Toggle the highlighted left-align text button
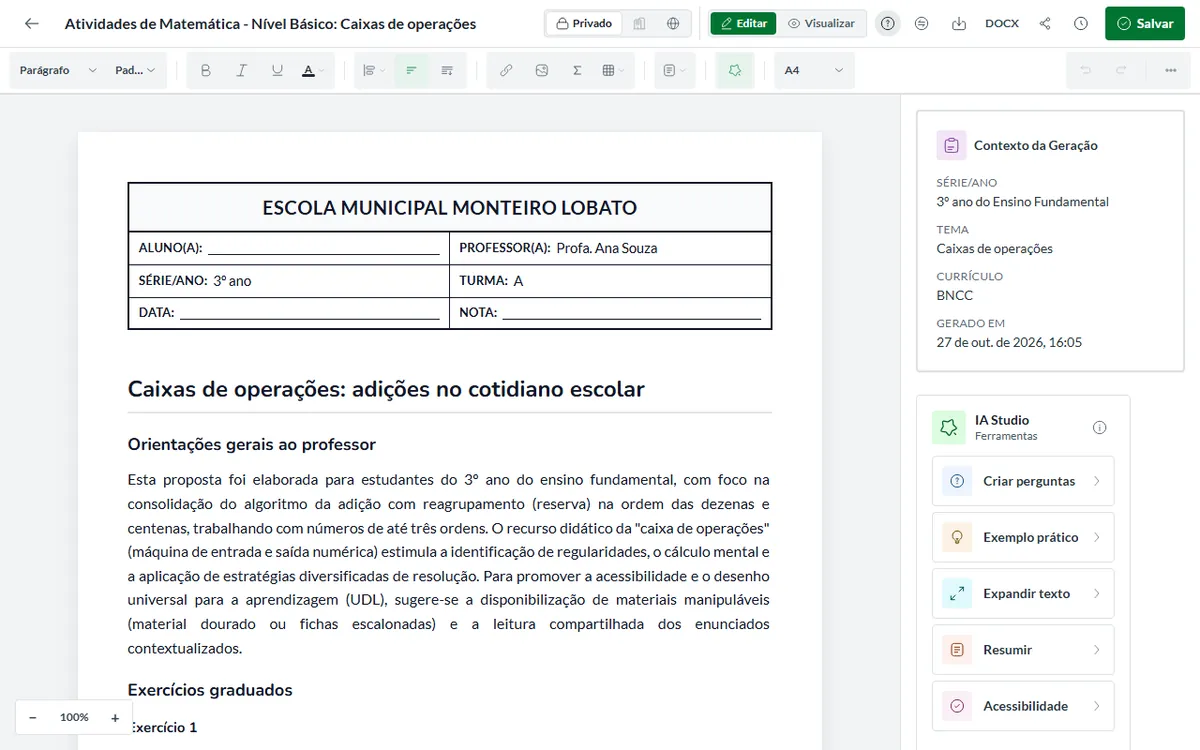 [411, 70]
